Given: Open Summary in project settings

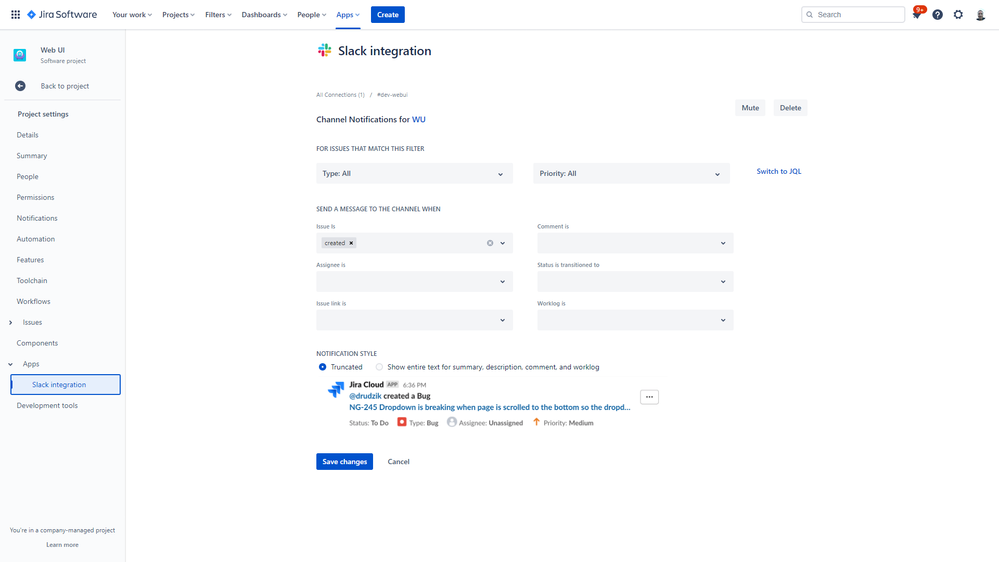Looking at the screenshot, I should coord(32,155).
